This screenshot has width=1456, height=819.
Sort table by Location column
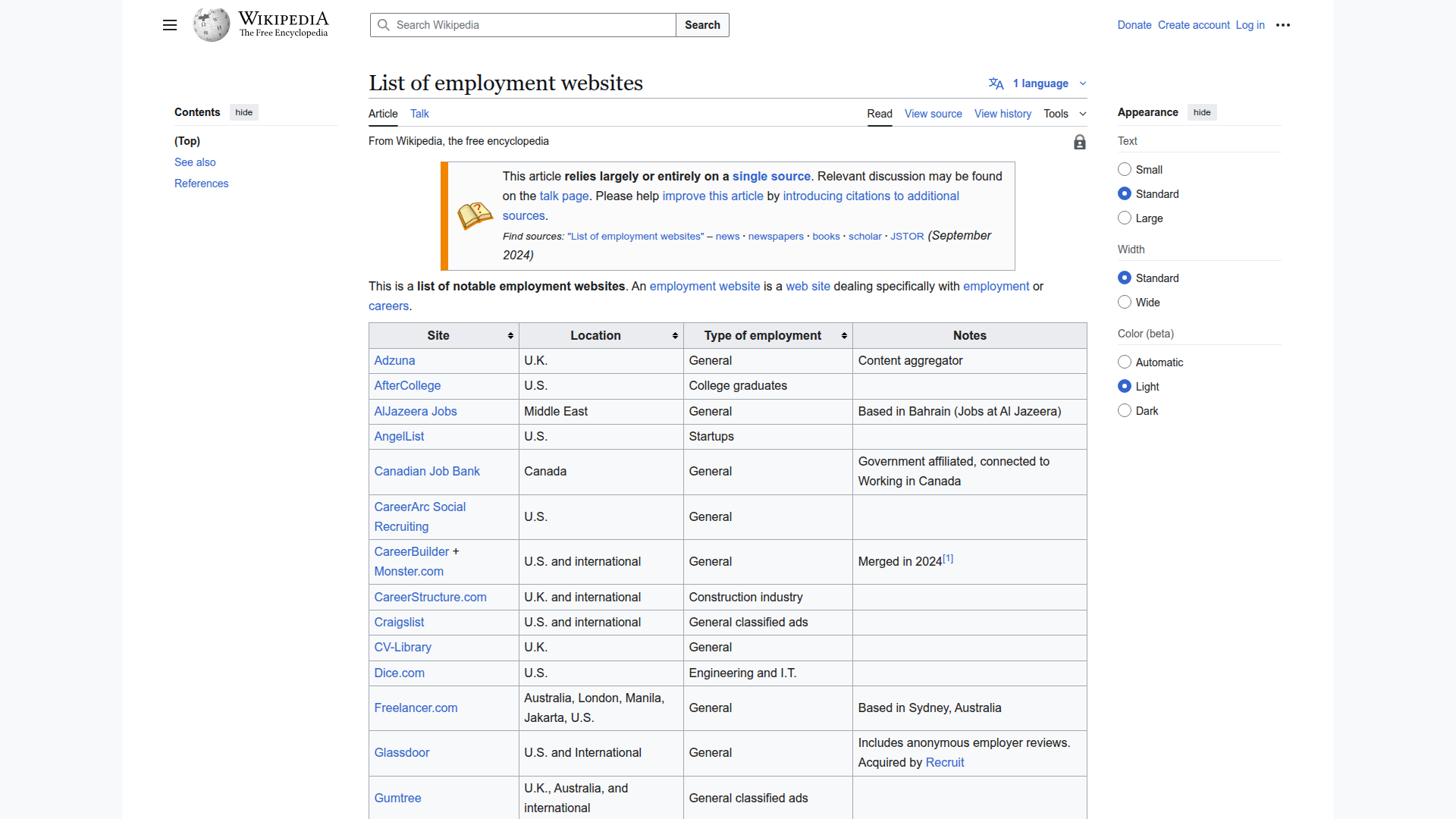click(675, 336)
